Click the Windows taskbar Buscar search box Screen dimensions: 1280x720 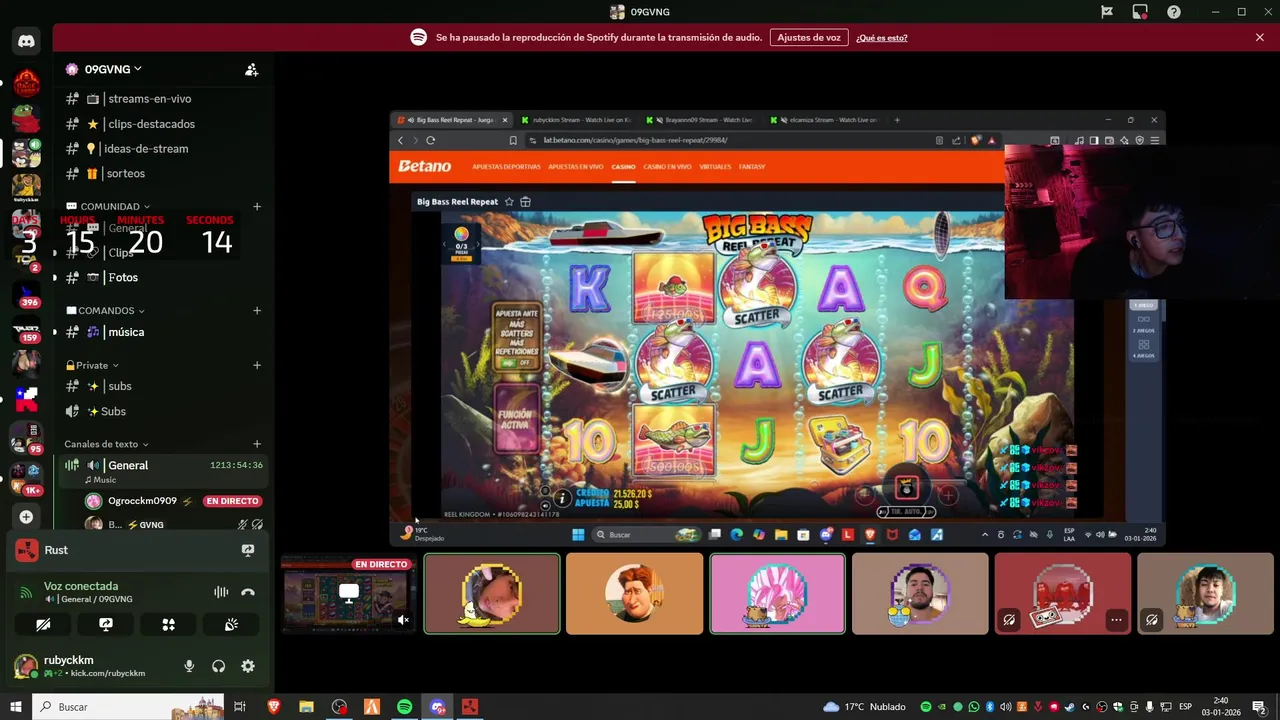[x=129, y=707]
